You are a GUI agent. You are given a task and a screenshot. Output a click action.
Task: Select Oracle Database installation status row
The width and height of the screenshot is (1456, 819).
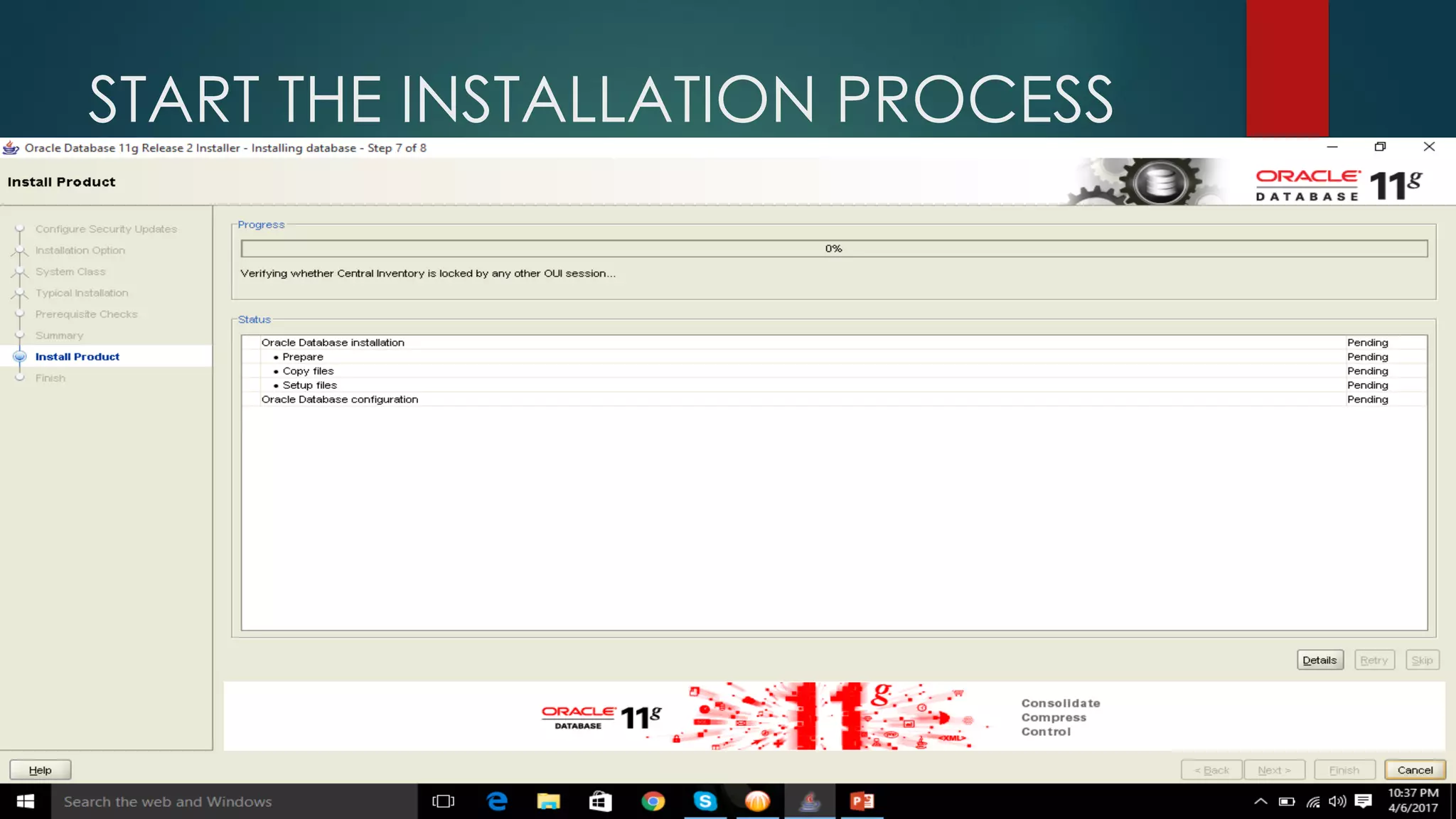(834, 343)
